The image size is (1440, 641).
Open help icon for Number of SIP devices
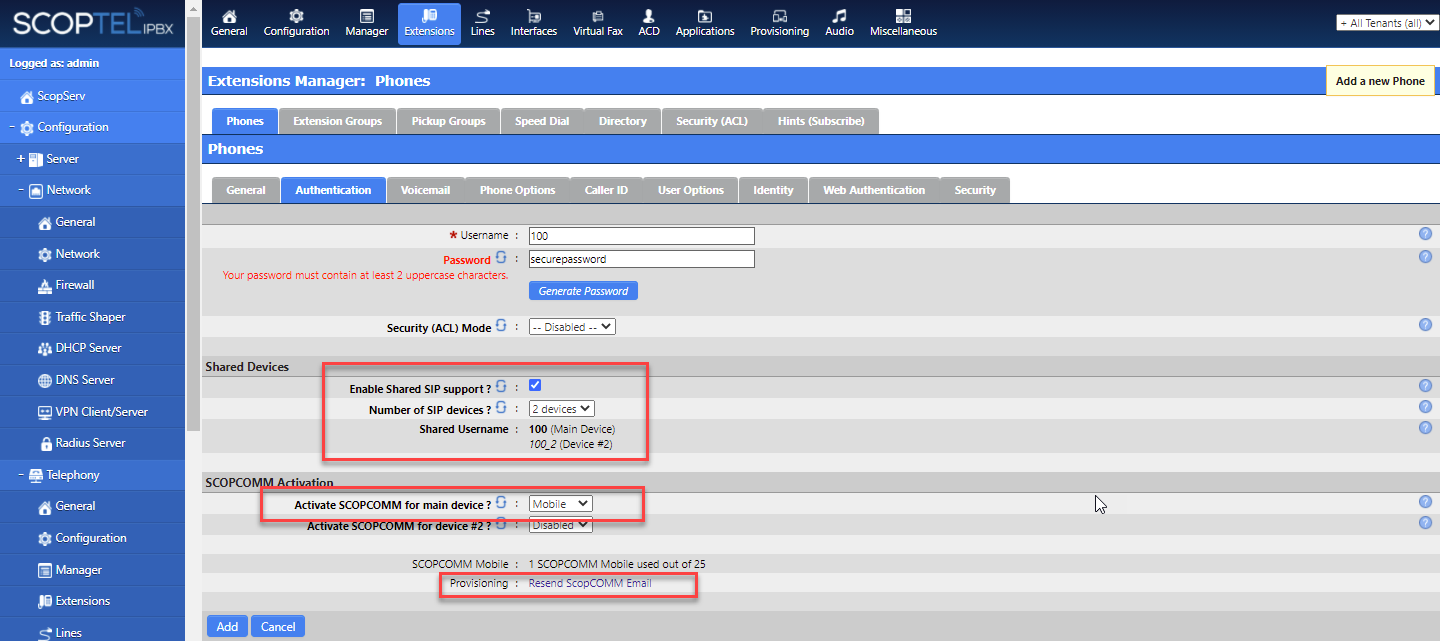(1425, 407)
